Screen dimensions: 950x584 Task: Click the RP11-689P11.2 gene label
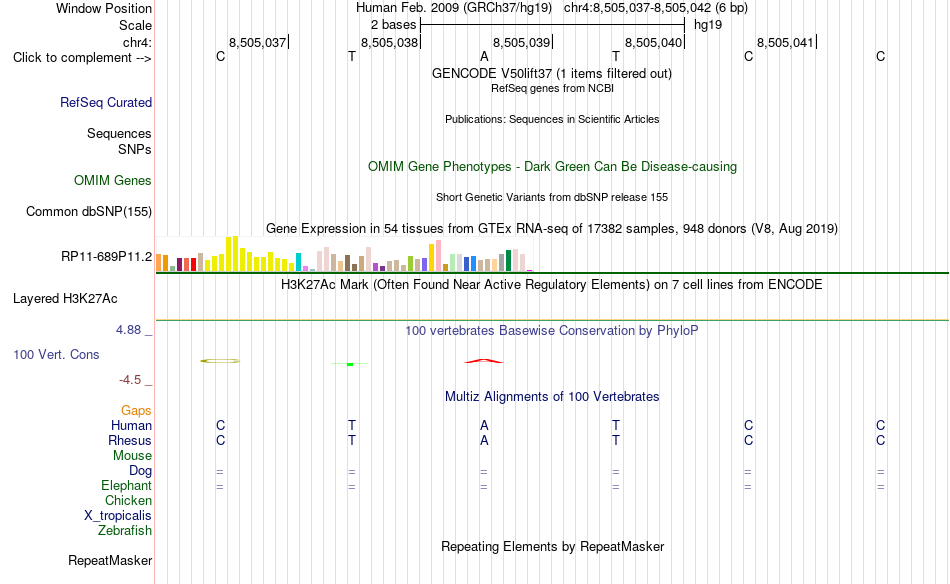pos(107,256)
